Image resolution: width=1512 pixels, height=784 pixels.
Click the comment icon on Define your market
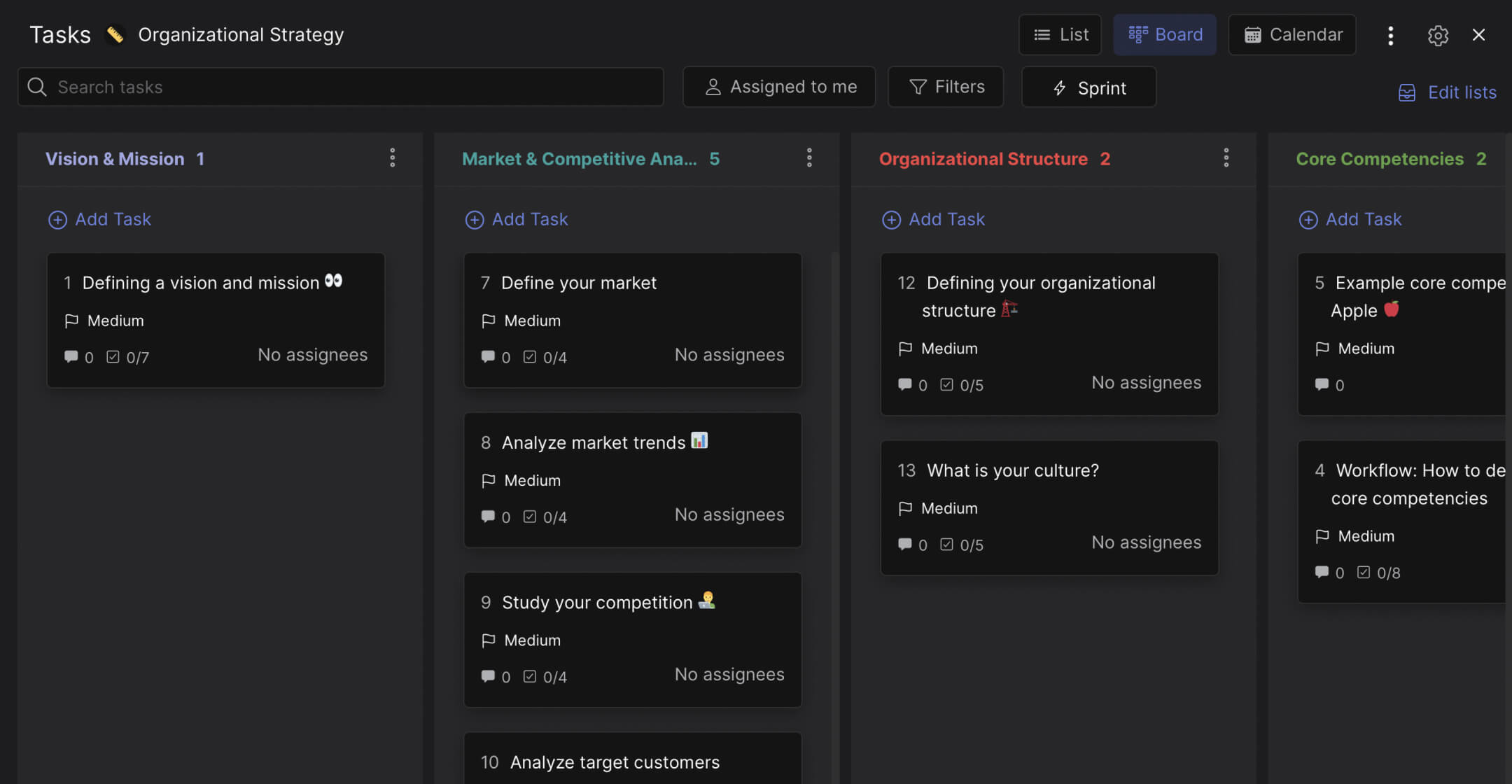coord(488,357)
